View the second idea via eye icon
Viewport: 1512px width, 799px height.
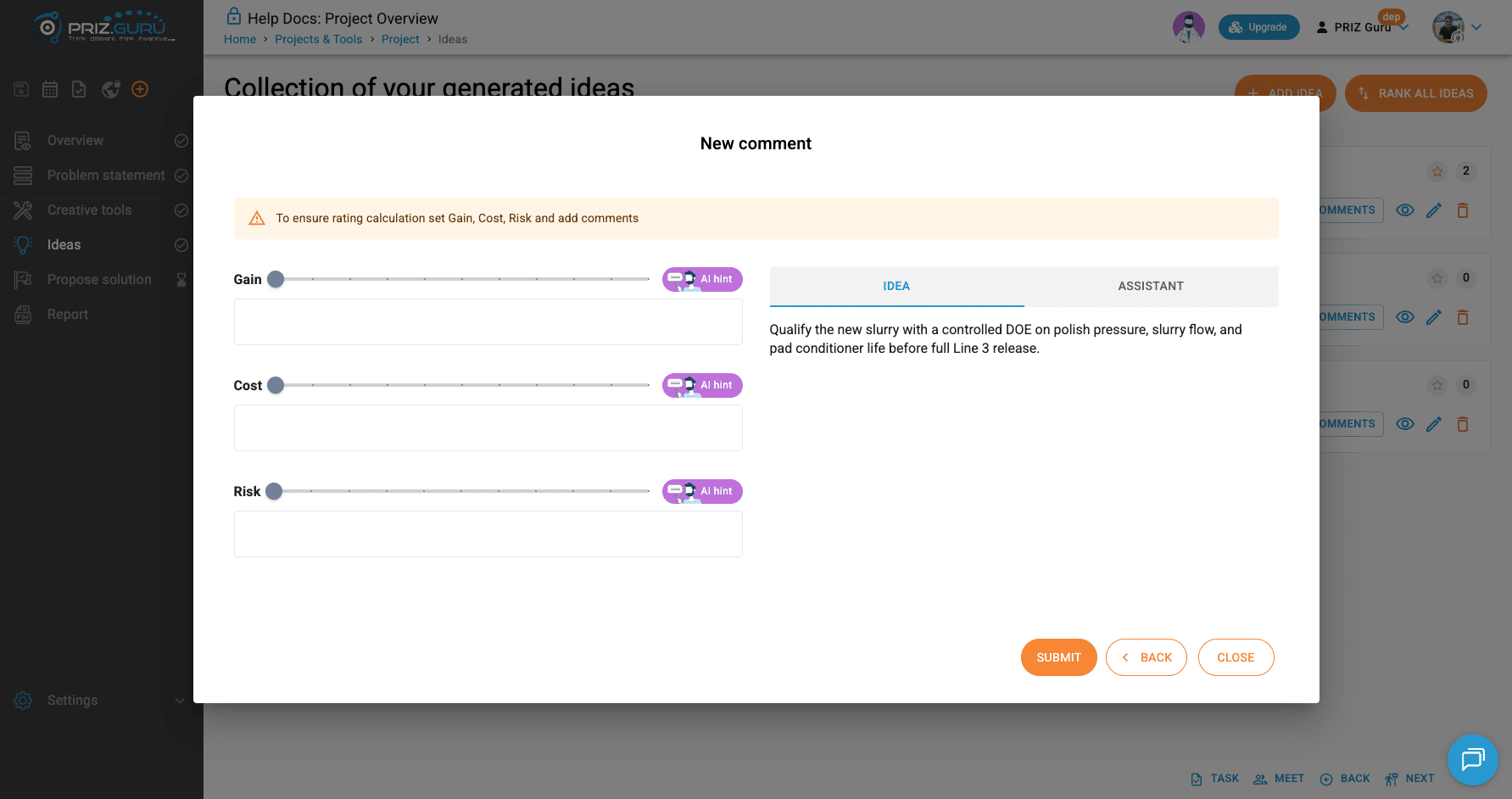[x=1405, y=317]
